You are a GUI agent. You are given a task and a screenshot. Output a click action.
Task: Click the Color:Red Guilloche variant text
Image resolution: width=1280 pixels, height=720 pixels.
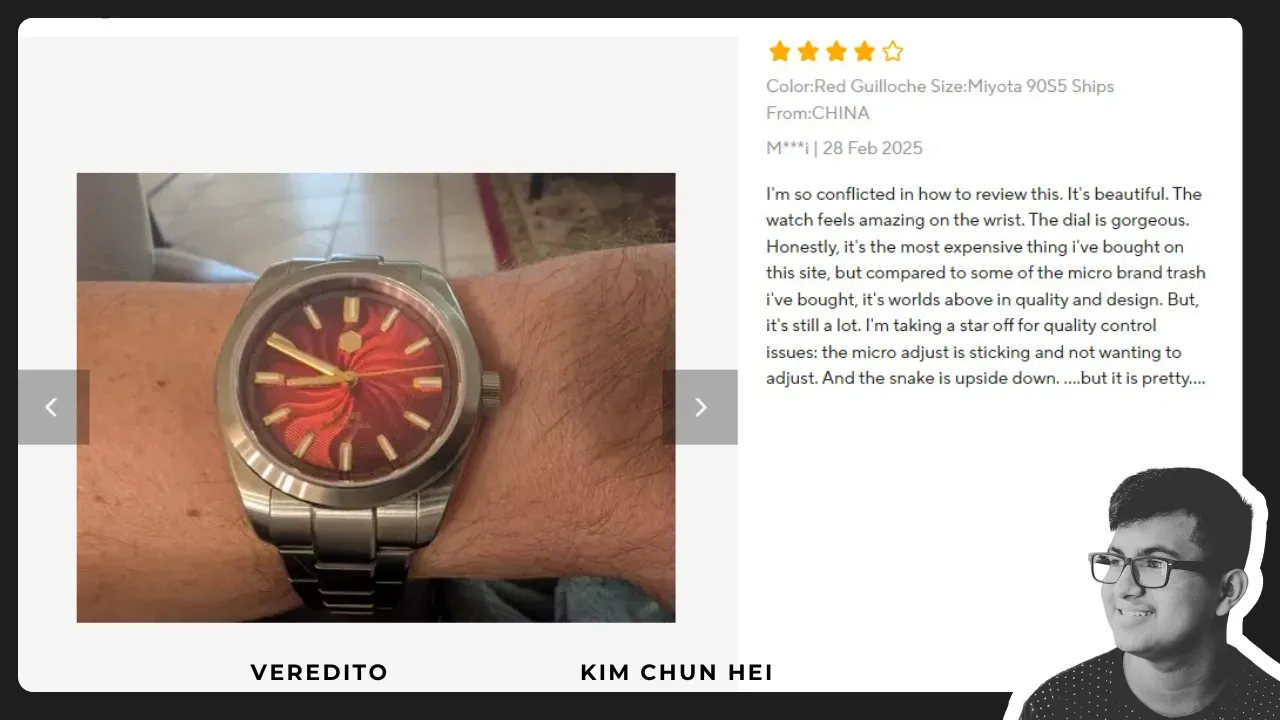846,86
